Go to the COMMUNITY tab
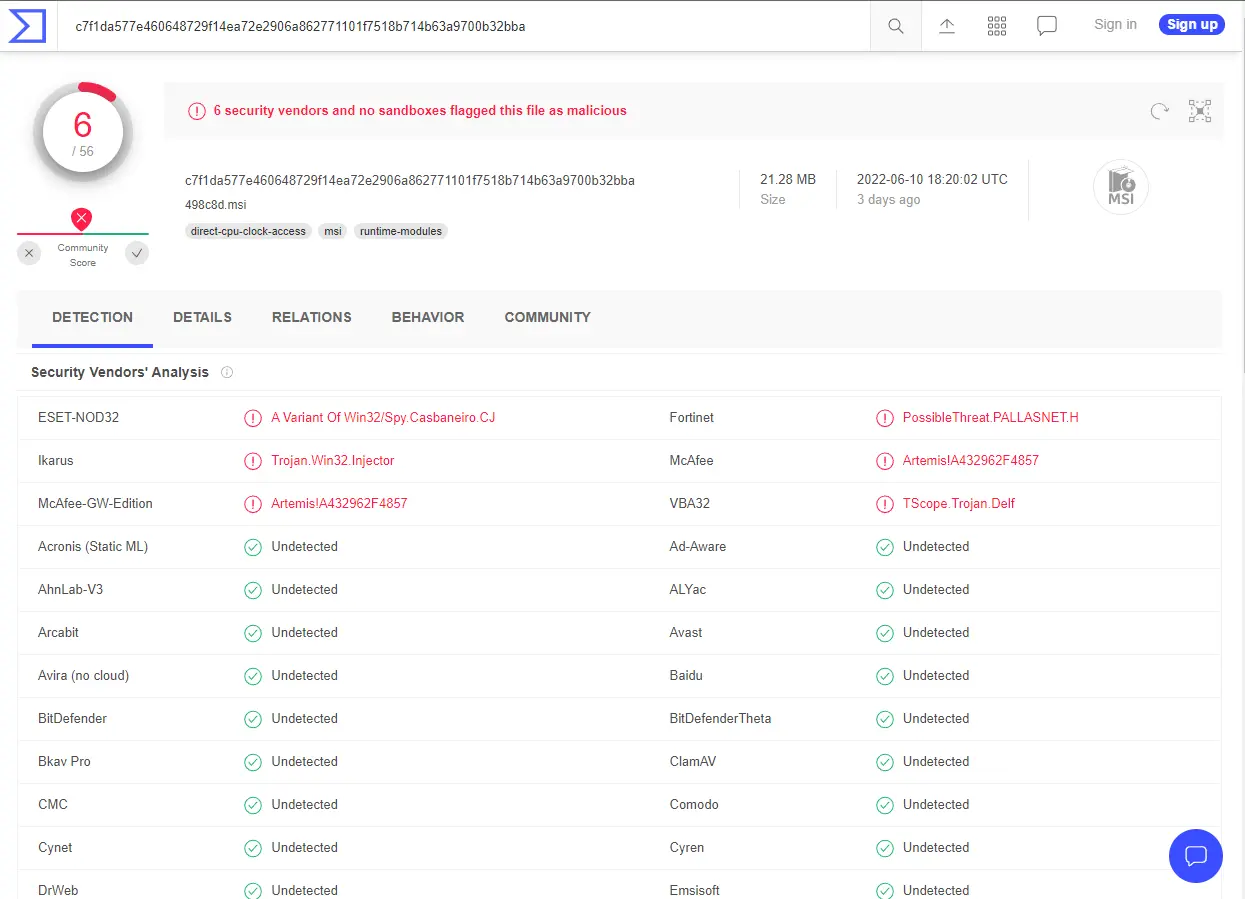Screen dimensions: 1245x899 (547, 317)
